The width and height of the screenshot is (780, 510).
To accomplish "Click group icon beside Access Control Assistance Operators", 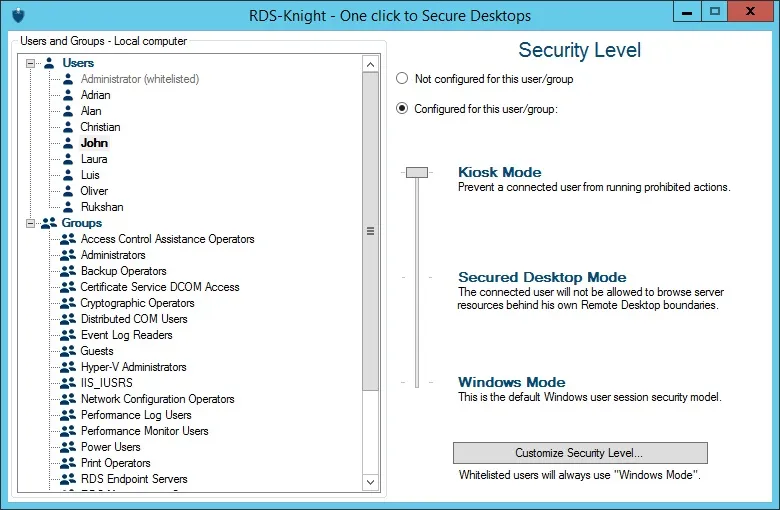I will [68, 239].
